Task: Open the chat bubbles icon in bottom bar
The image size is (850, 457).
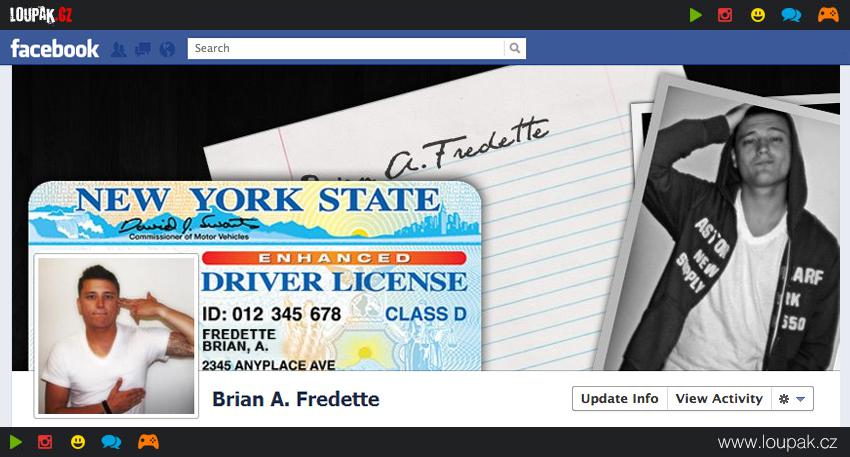Action: tap(111, 442)
